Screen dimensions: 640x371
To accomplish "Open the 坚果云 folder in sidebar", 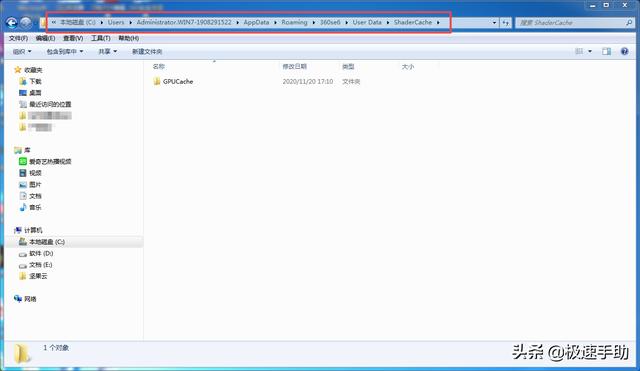I will click(33, 276).
